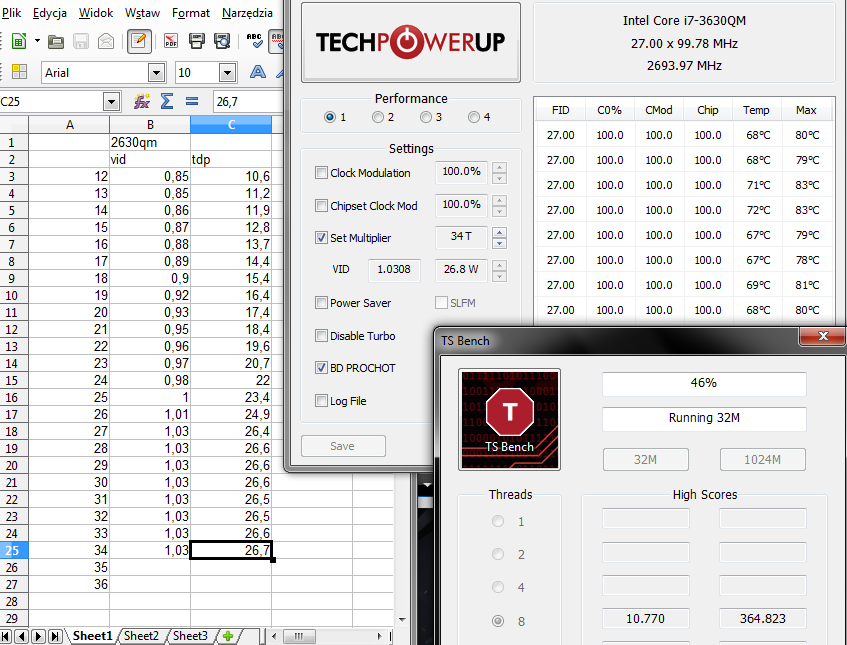Select Performance profile 4 radio button

[474, 117]
